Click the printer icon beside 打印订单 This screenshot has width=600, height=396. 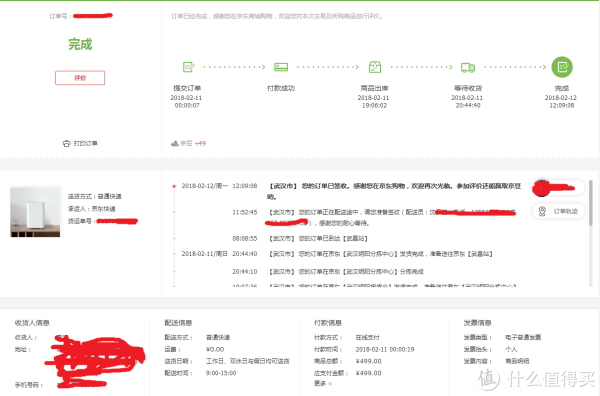point(67,143)
